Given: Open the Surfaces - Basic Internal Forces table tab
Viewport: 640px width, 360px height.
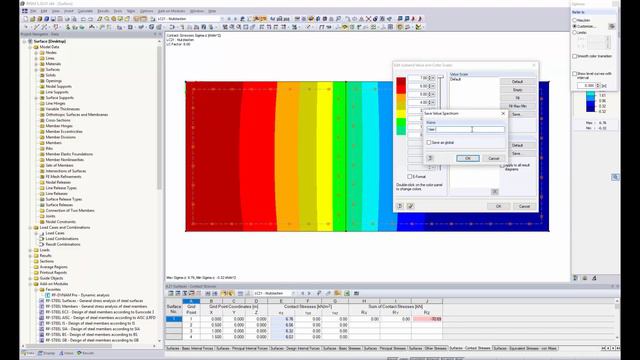Looking at the screenshot, I should click(x=189, y=348).
